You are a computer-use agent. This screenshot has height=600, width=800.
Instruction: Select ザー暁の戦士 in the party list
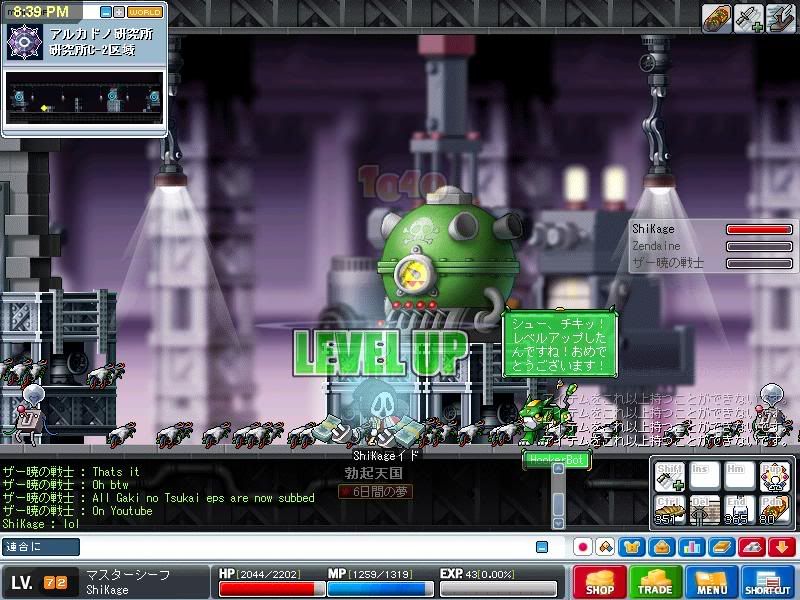click(x=668, y=263)
